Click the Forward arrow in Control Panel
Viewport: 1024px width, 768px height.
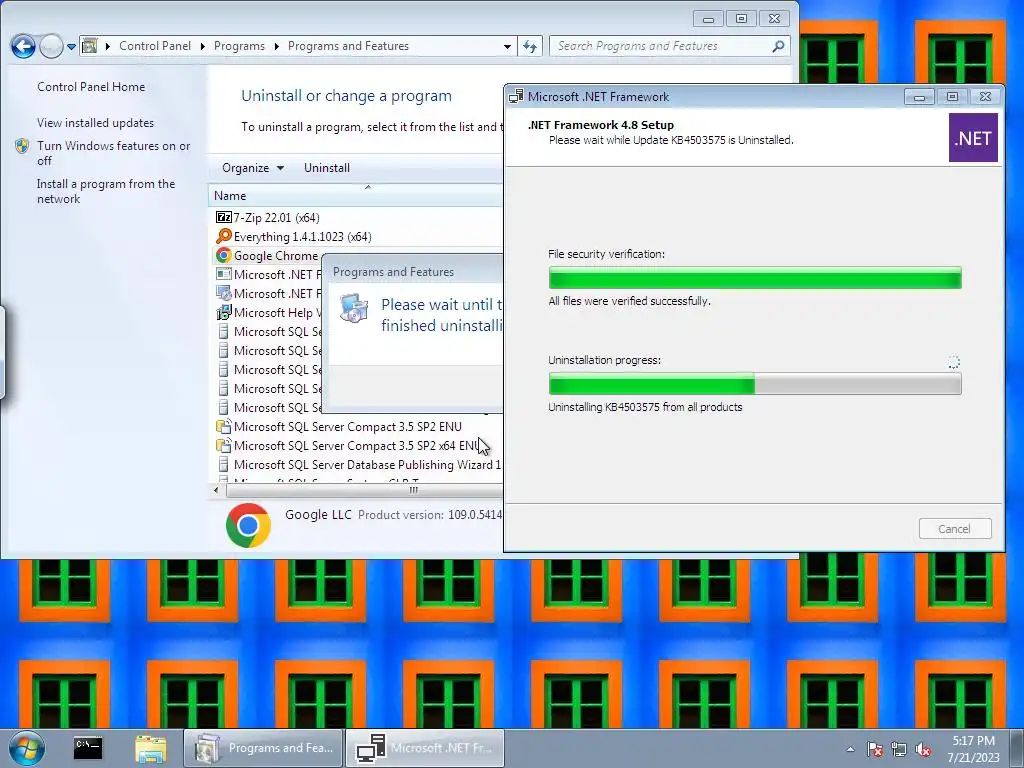tap(51, 46)
